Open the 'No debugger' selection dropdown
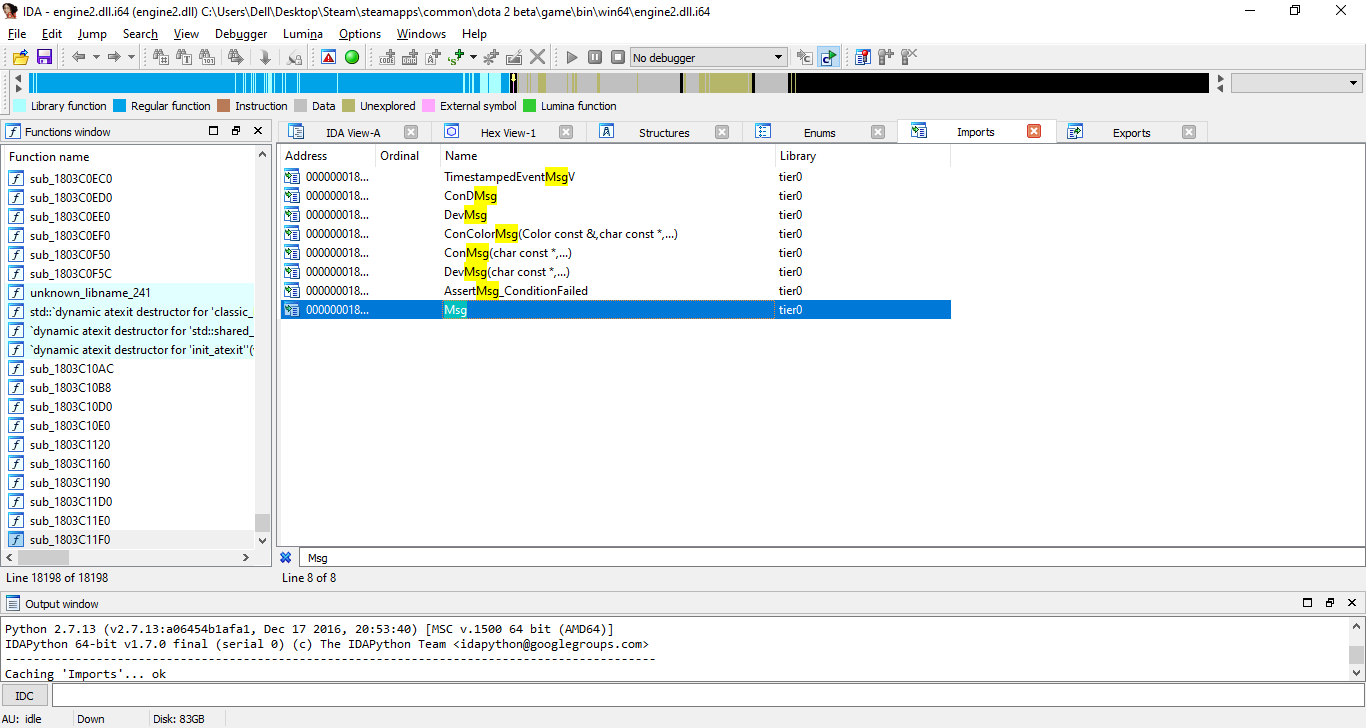The width and height of the screenshot is (1366, 728). click(708, 57)
